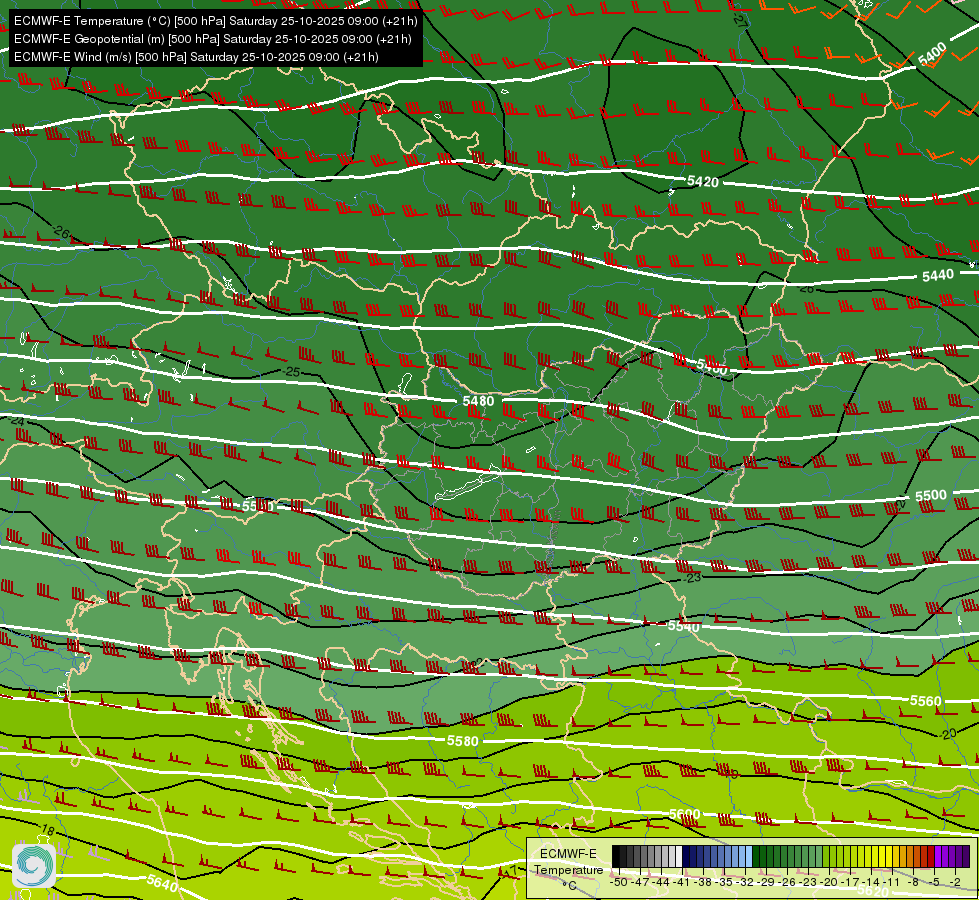Click the -27 isotherm label on map

click(x=740, y=20)
